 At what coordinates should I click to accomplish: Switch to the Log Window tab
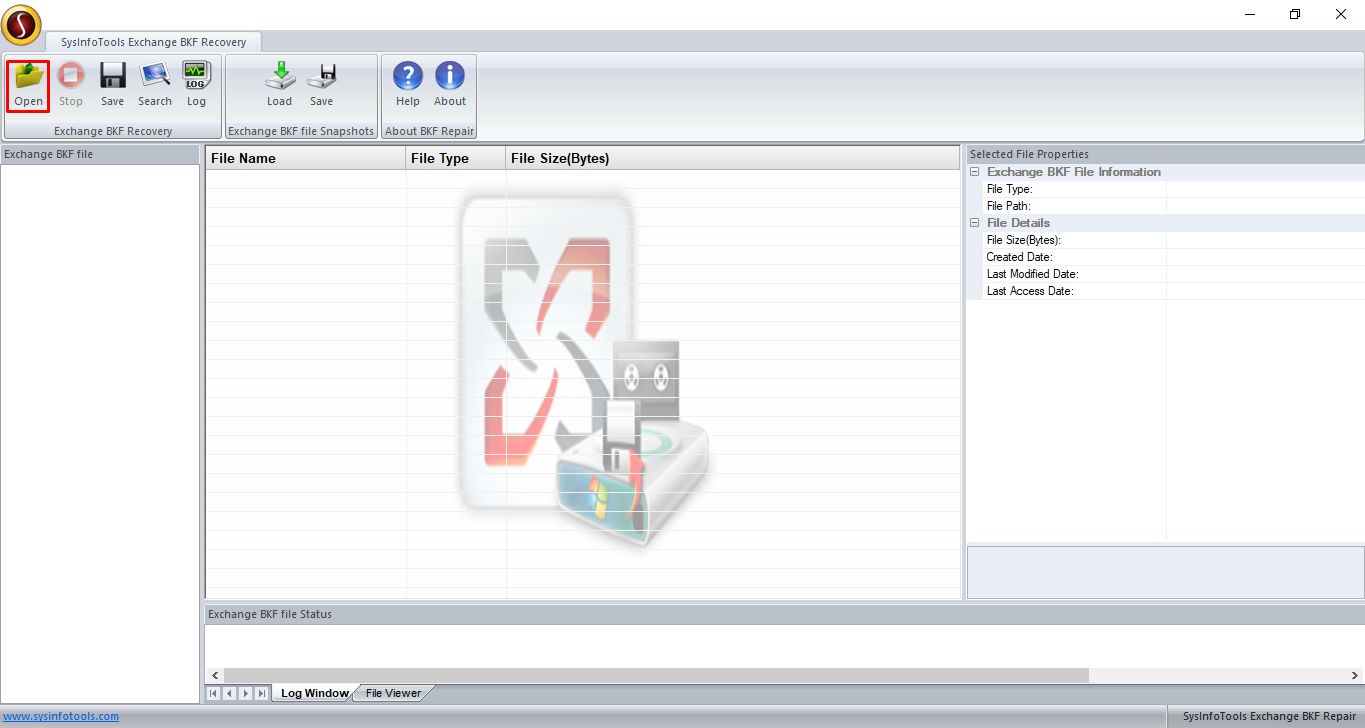click(x=315, y=693)
